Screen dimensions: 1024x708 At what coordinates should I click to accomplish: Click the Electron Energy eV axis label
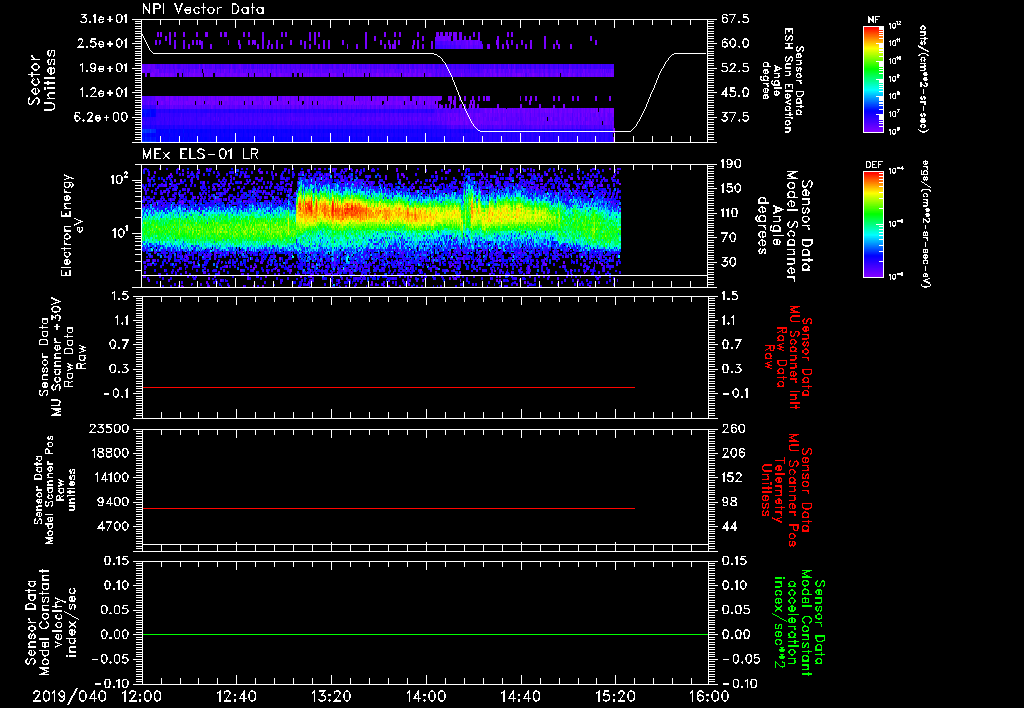(68, 225)
